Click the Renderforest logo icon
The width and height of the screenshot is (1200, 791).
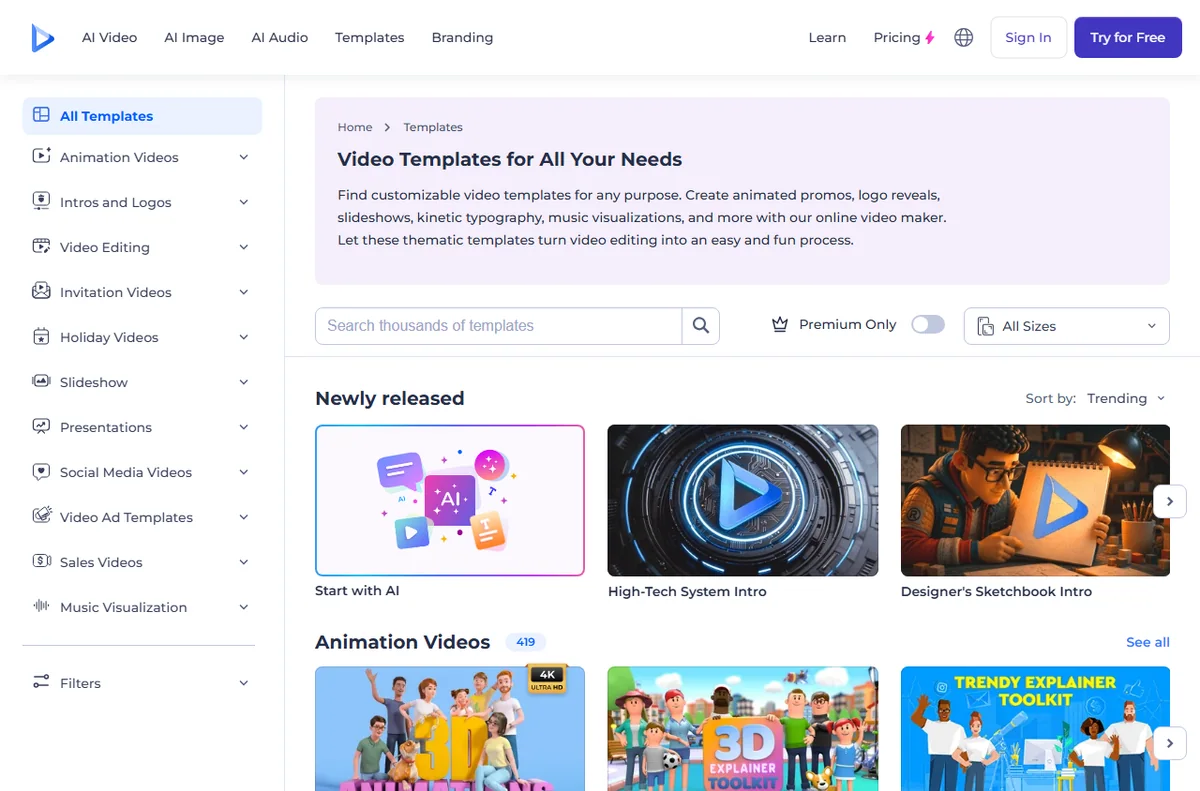click(42, 37)
